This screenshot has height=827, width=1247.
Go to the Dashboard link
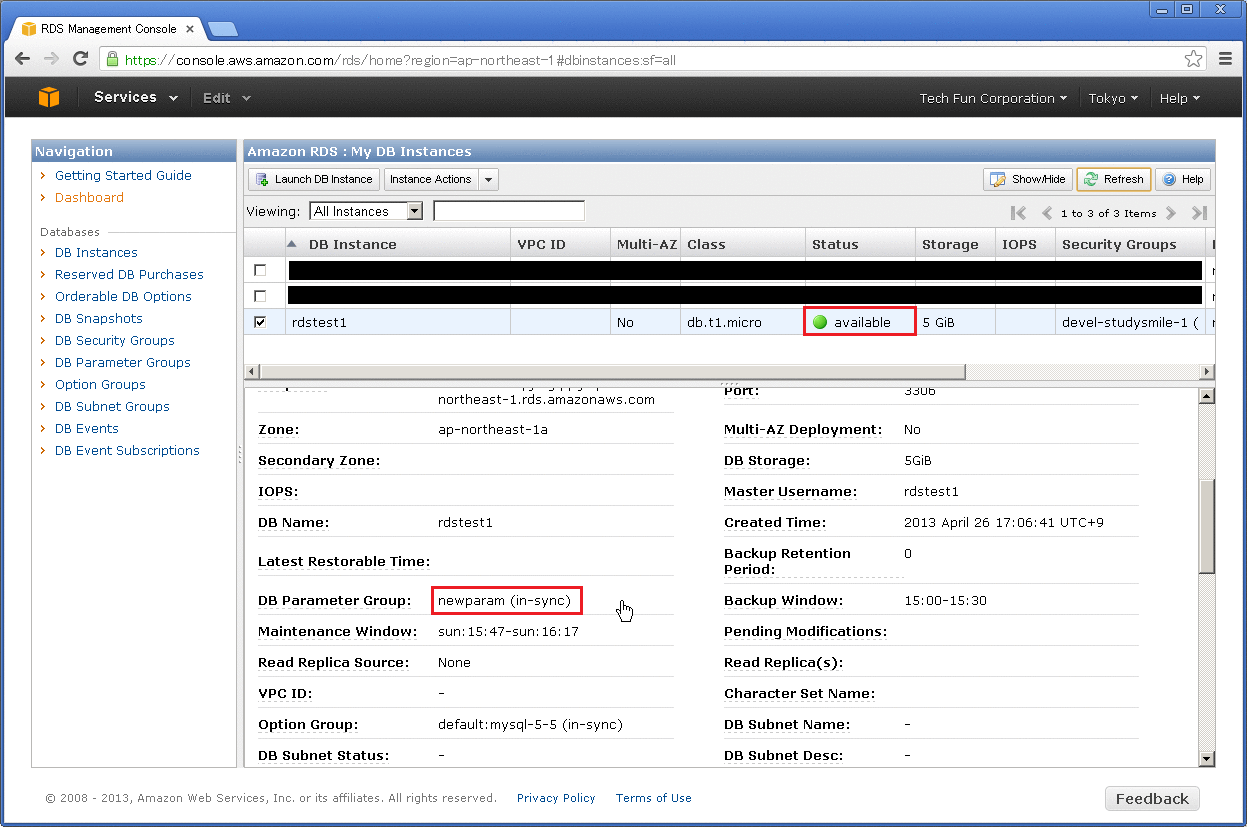point(89,197)
